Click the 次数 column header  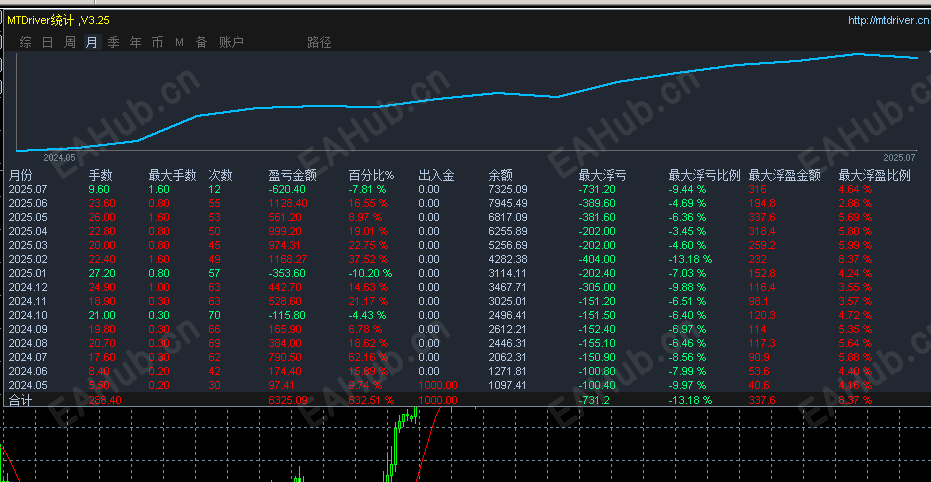coord(220,175)
